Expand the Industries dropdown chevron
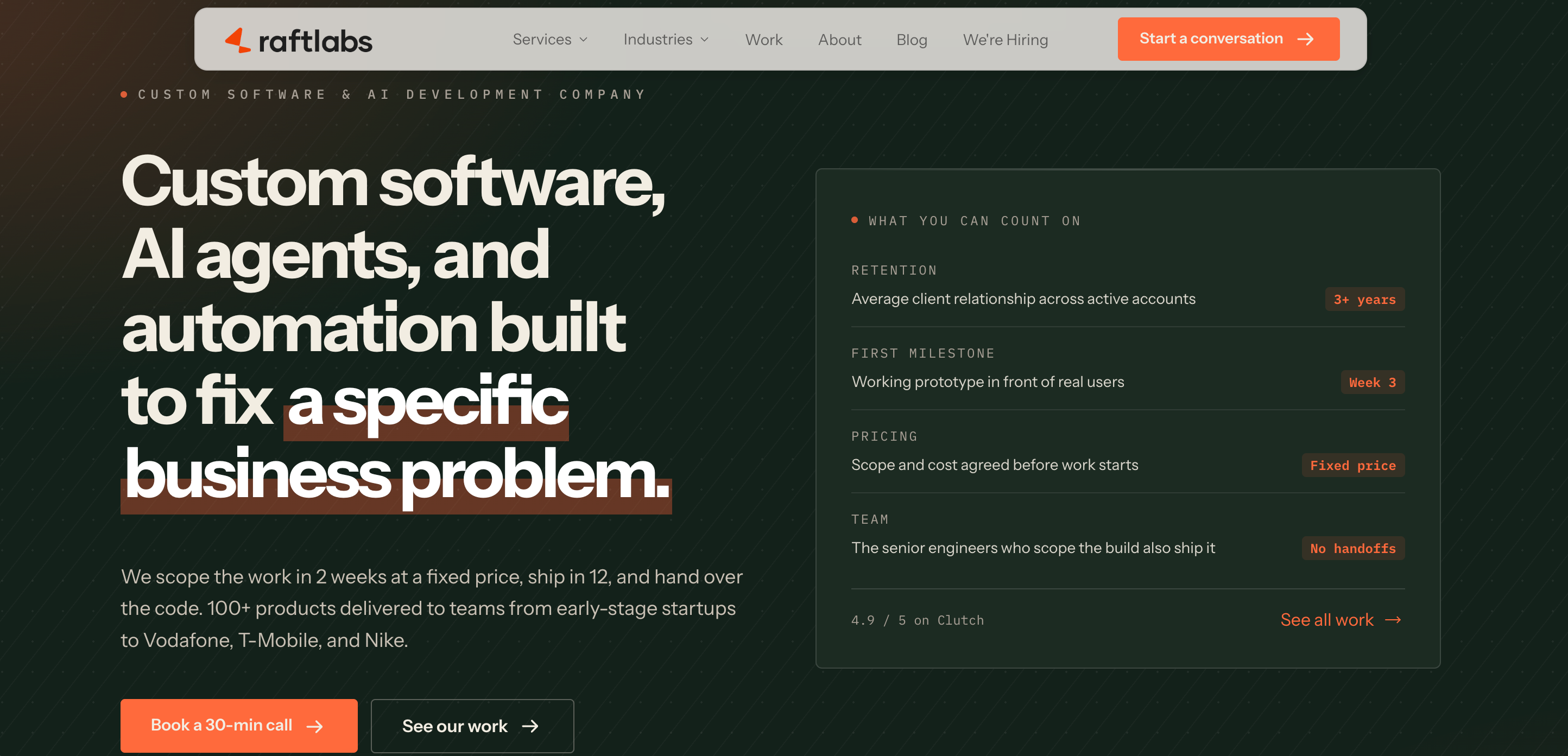This screenshot has width=1568, height=756. click(704, 40)
